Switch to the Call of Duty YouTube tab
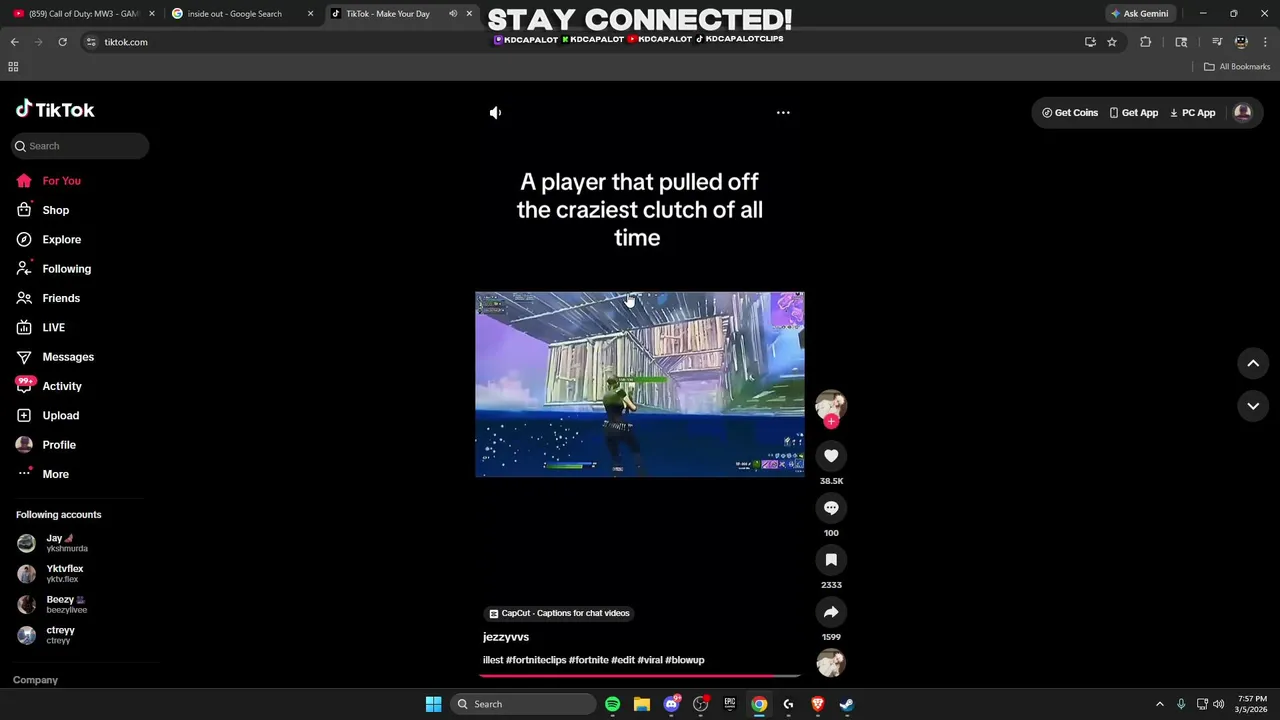Screen dimensions: 1280x720 point(84,14)
